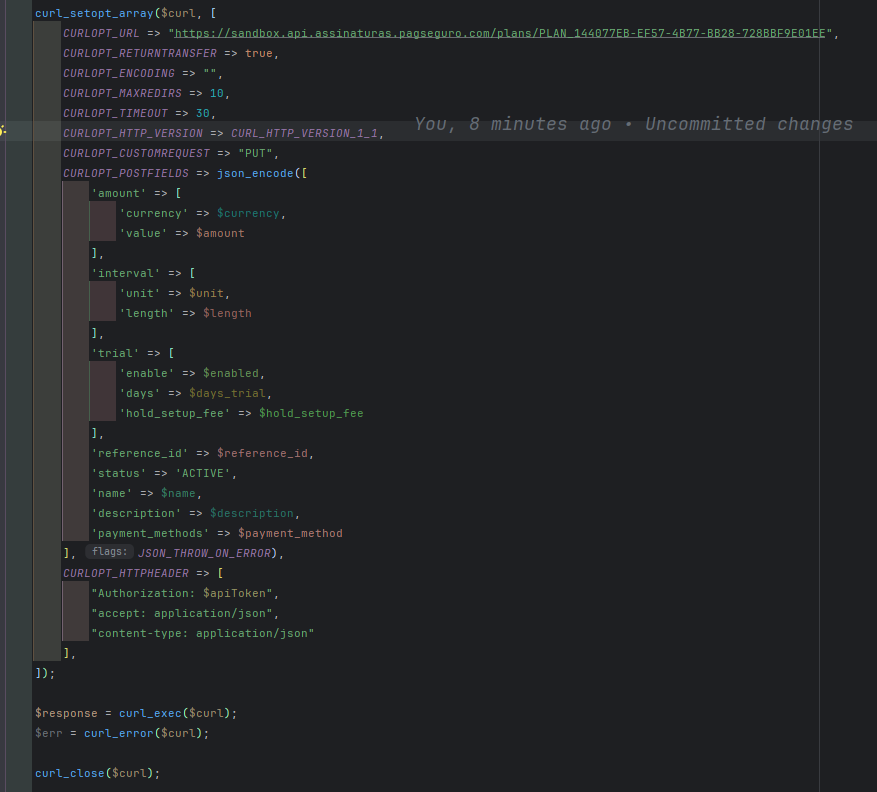
Task: Click the 'days' array key
Action: 140,393
